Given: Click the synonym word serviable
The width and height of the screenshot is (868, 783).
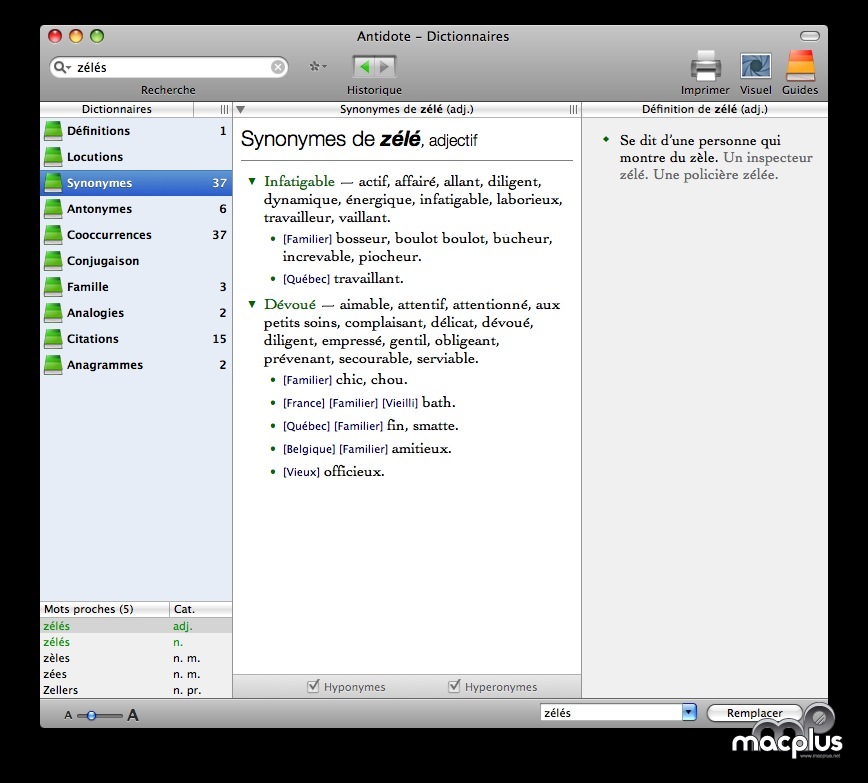Looking at the screenshot, I should point(445,359).
